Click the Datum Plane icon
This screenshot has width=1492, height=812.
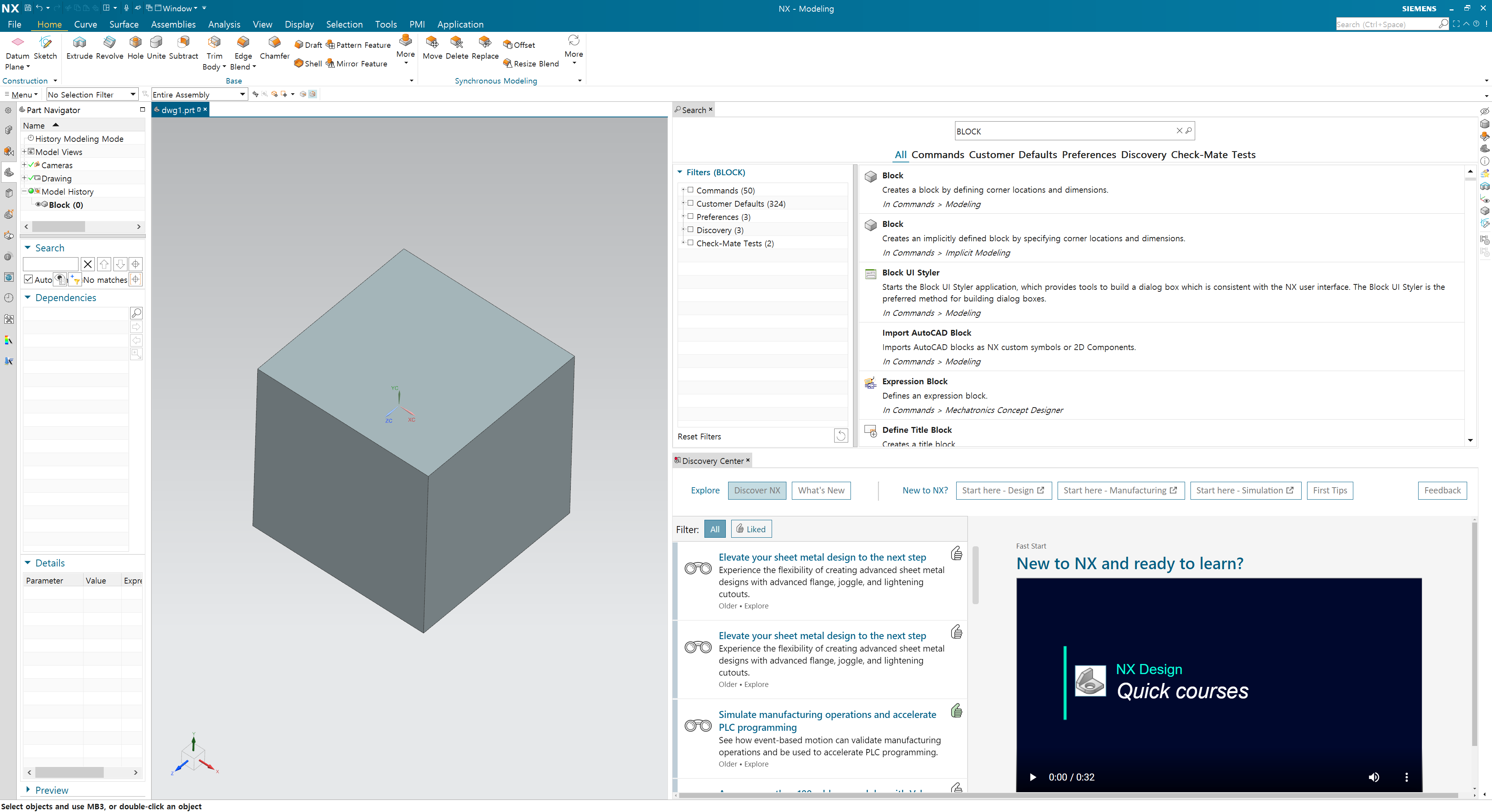click(17, 42)
